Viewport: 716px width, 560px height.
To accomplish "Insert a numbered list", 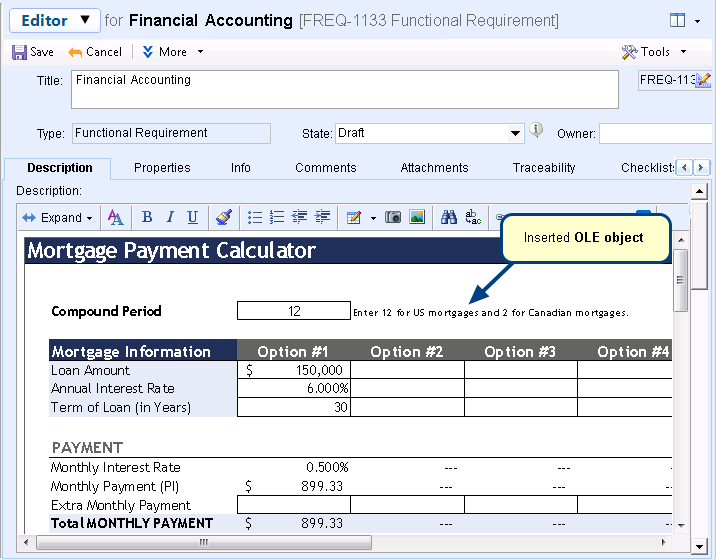I will click(277, 217).
